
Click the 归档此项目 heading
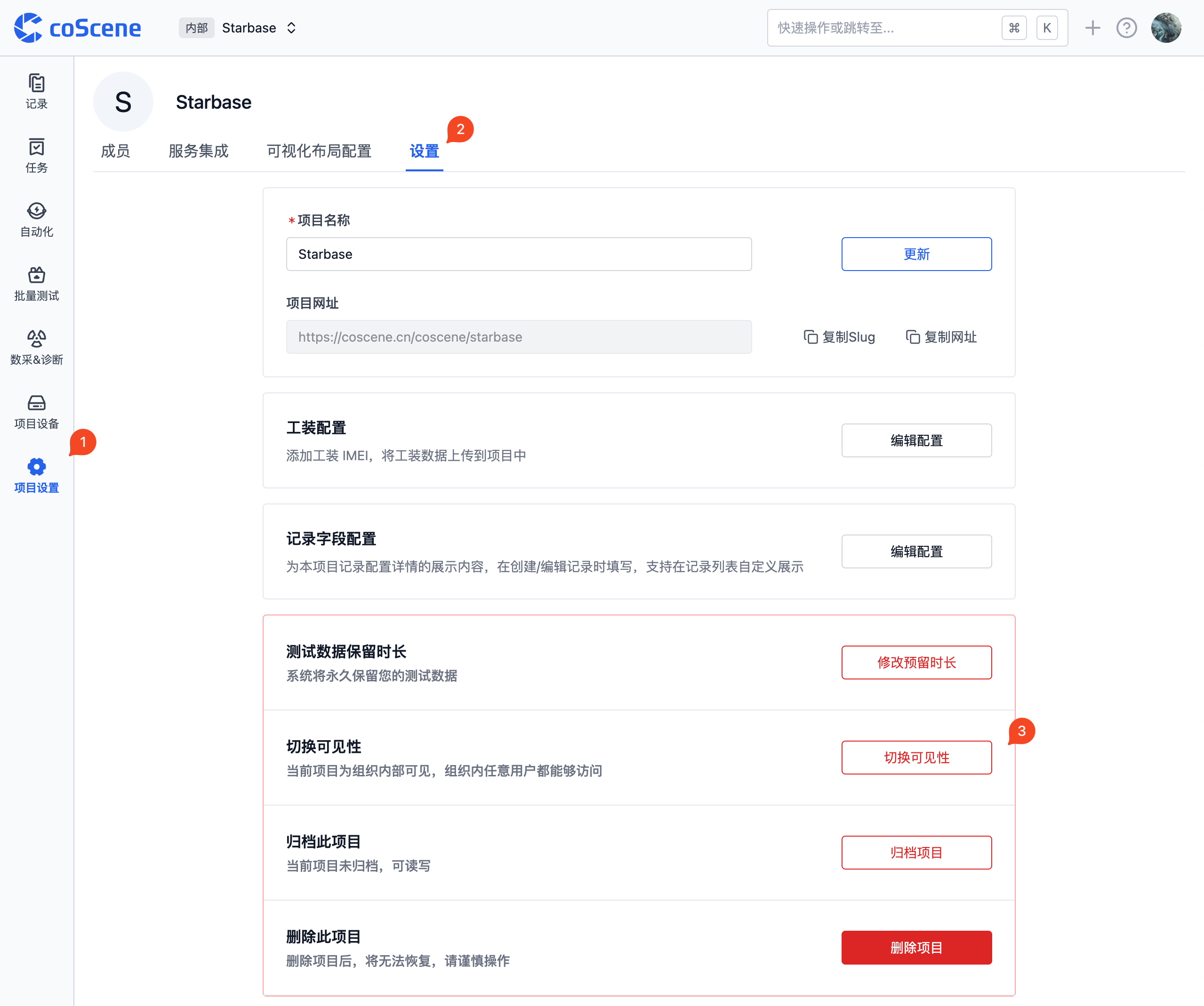coord(323,841)
